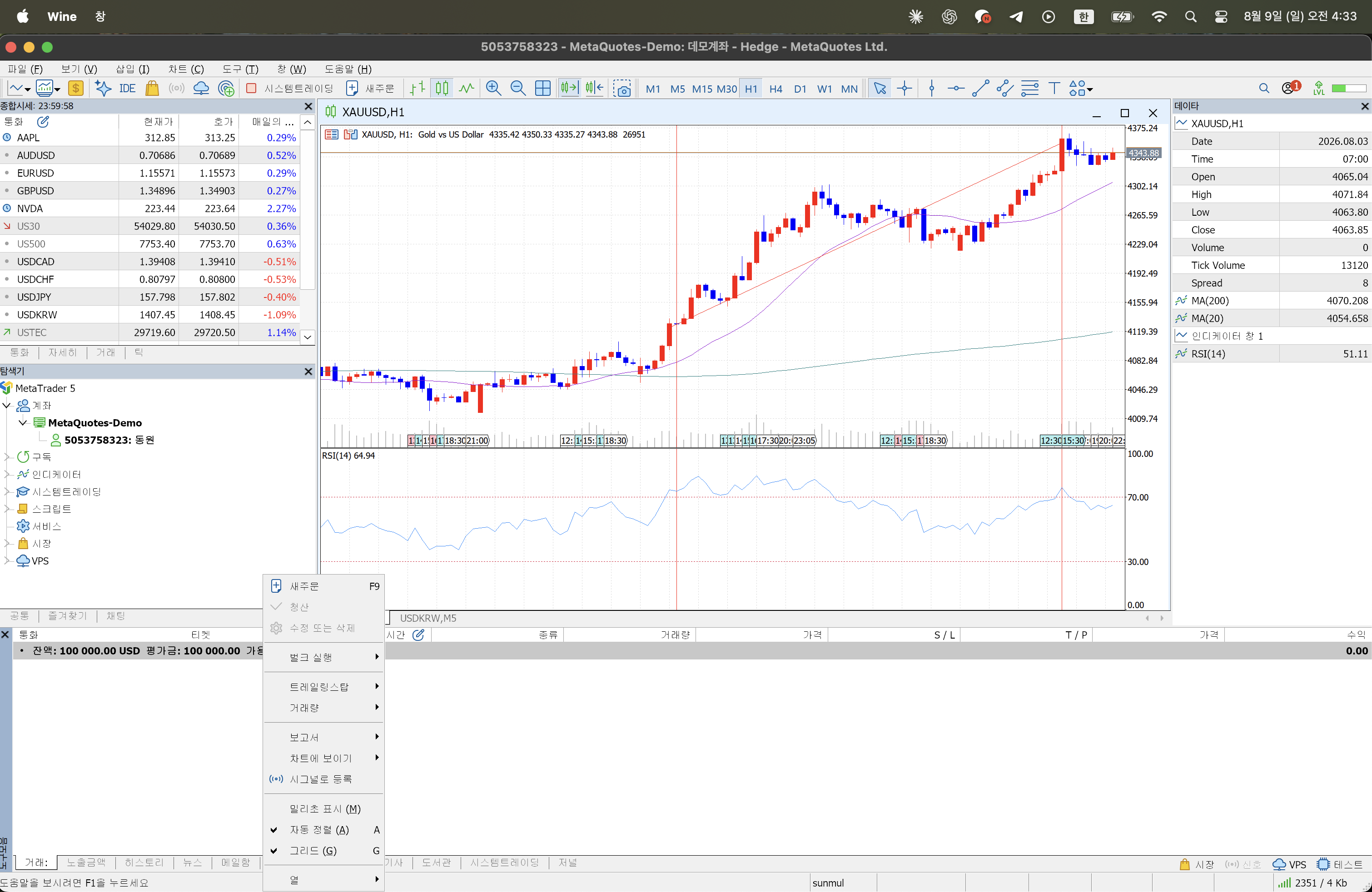Click the pencil icon beside 시간 column
Screen dimensions: 1372x892
click(x=418, y=634)
